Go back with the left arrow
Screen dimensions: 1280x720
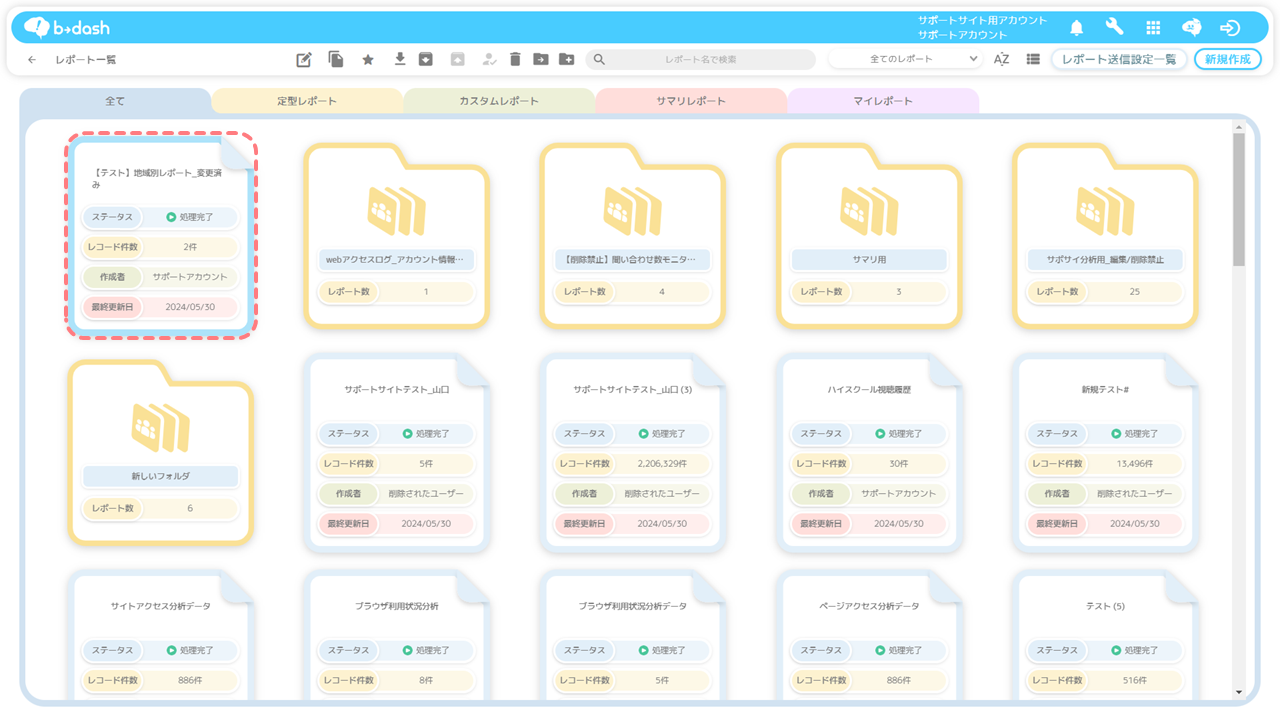point(32,60)
